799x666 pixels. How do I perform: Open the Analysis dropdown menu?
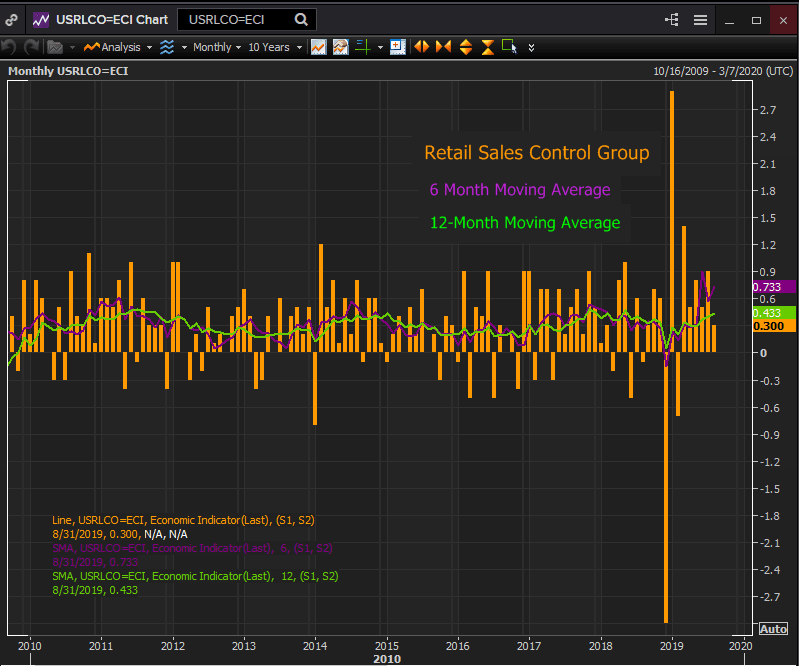pos(119,47)
